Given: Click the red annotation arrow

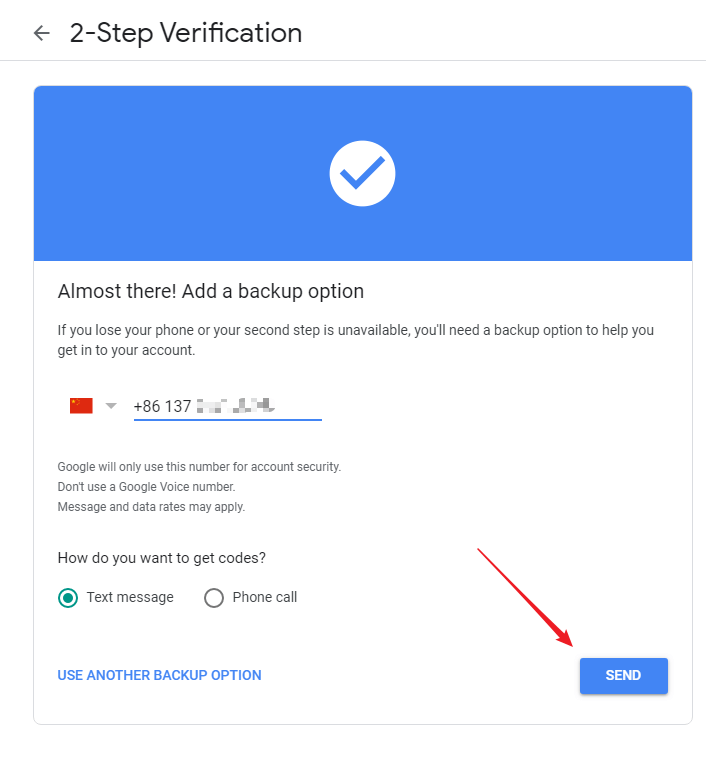Looking at the screenshot, I should (x=524, y=597).
